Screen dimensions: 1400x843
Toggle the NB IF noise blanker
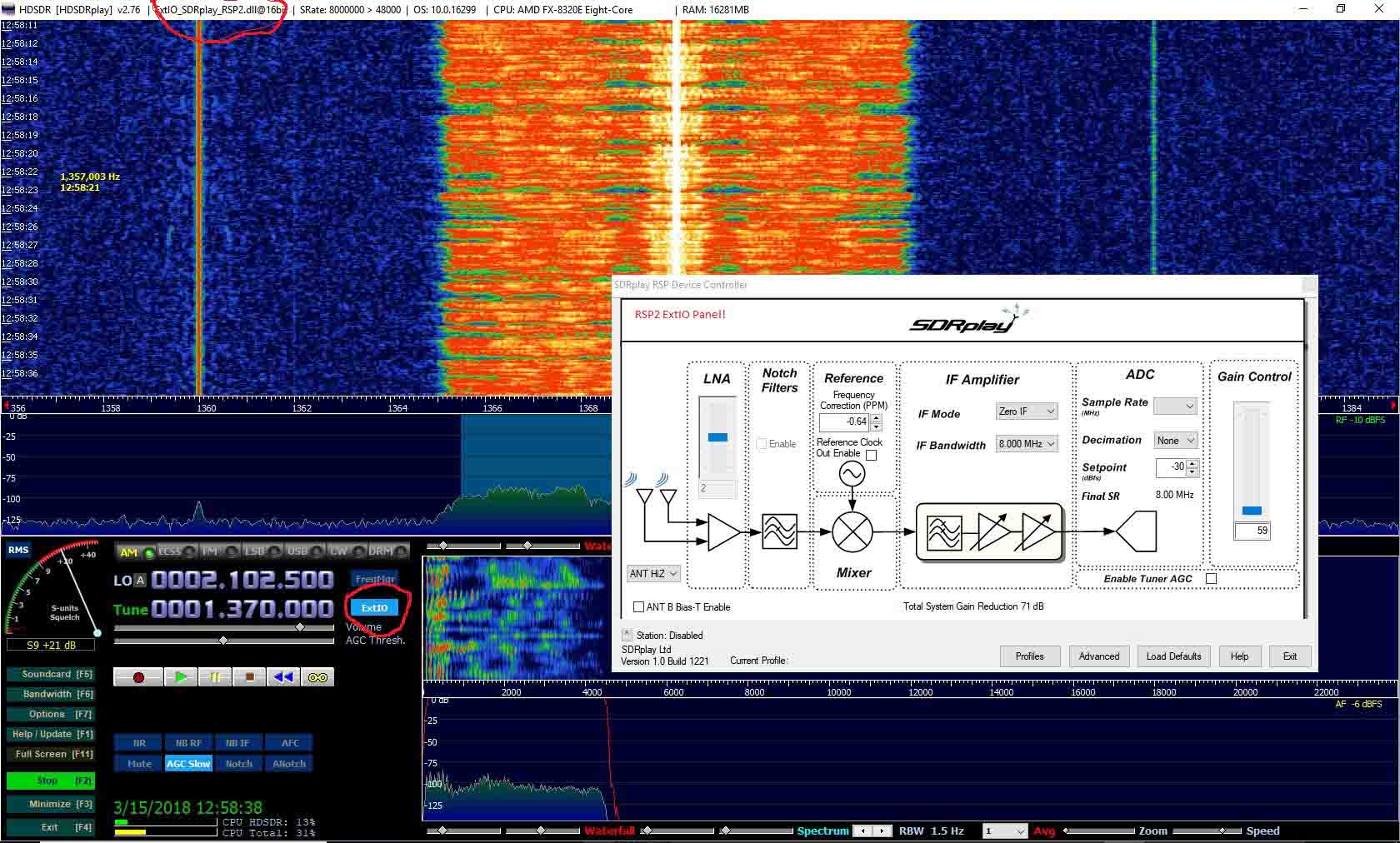pyautogui.click(x=238, y=743)
